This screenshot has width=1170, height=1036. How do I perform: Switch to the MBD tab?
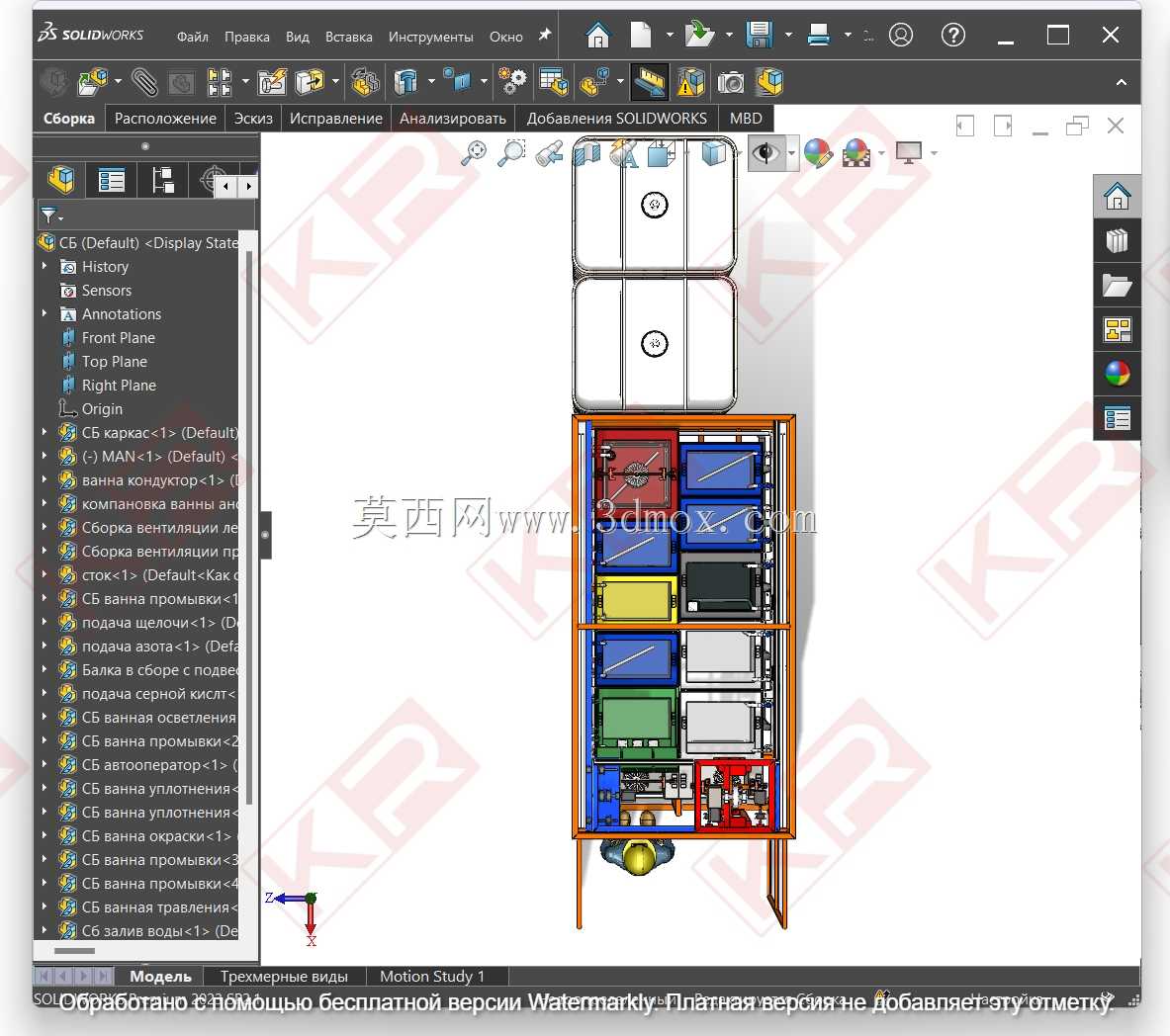click(x=746, y=119)
